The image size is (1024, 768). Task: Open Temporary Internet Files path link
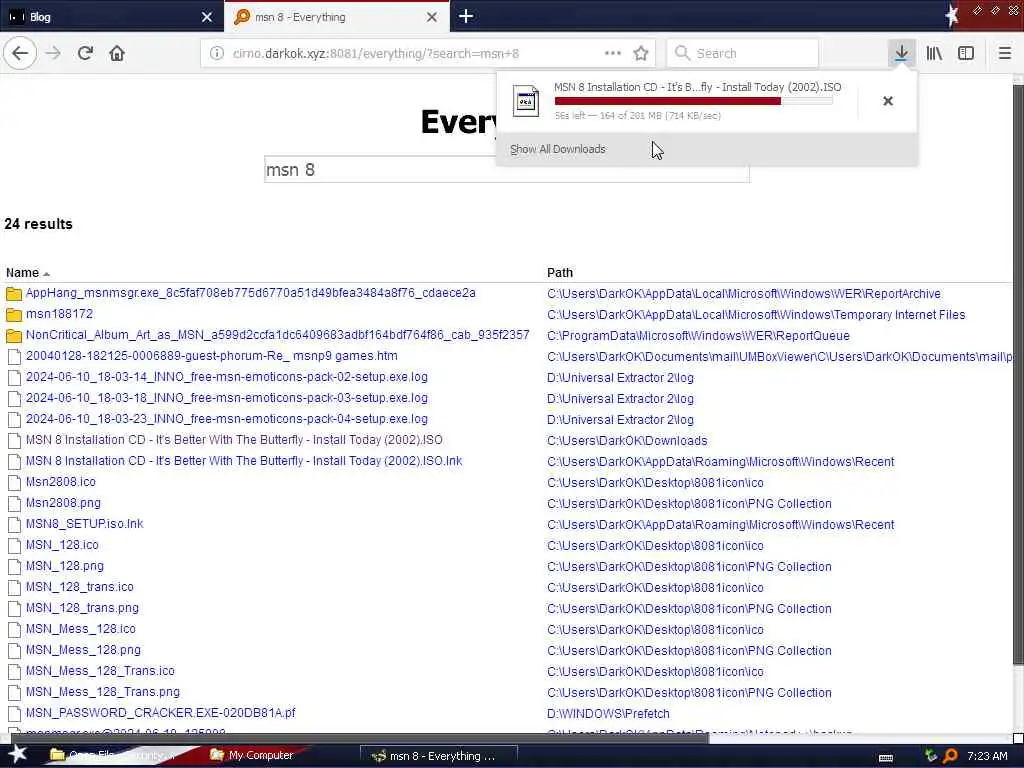click(756, 315)
